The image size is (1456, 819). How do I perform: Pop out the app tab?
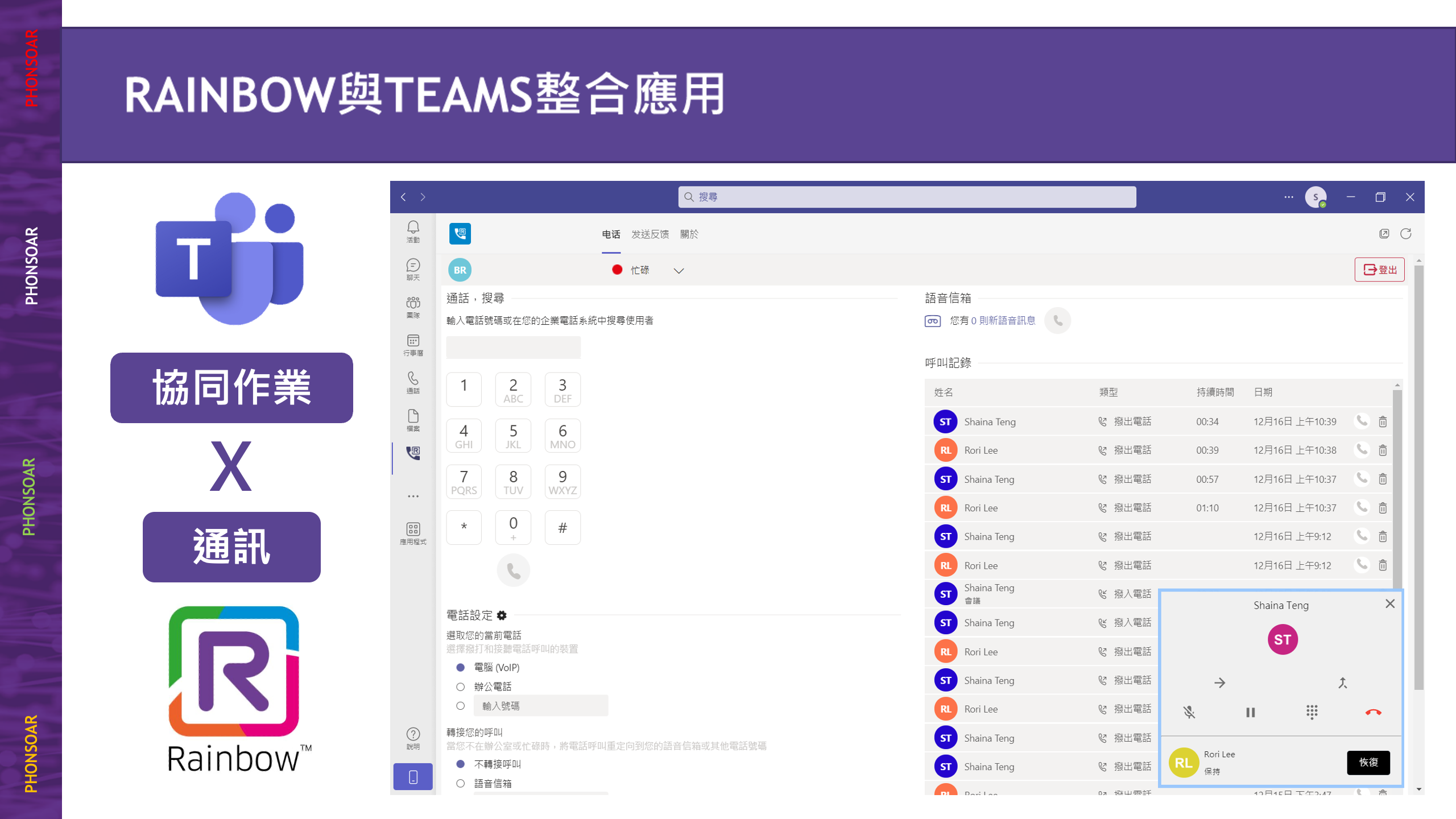(x=1384, y=234)
